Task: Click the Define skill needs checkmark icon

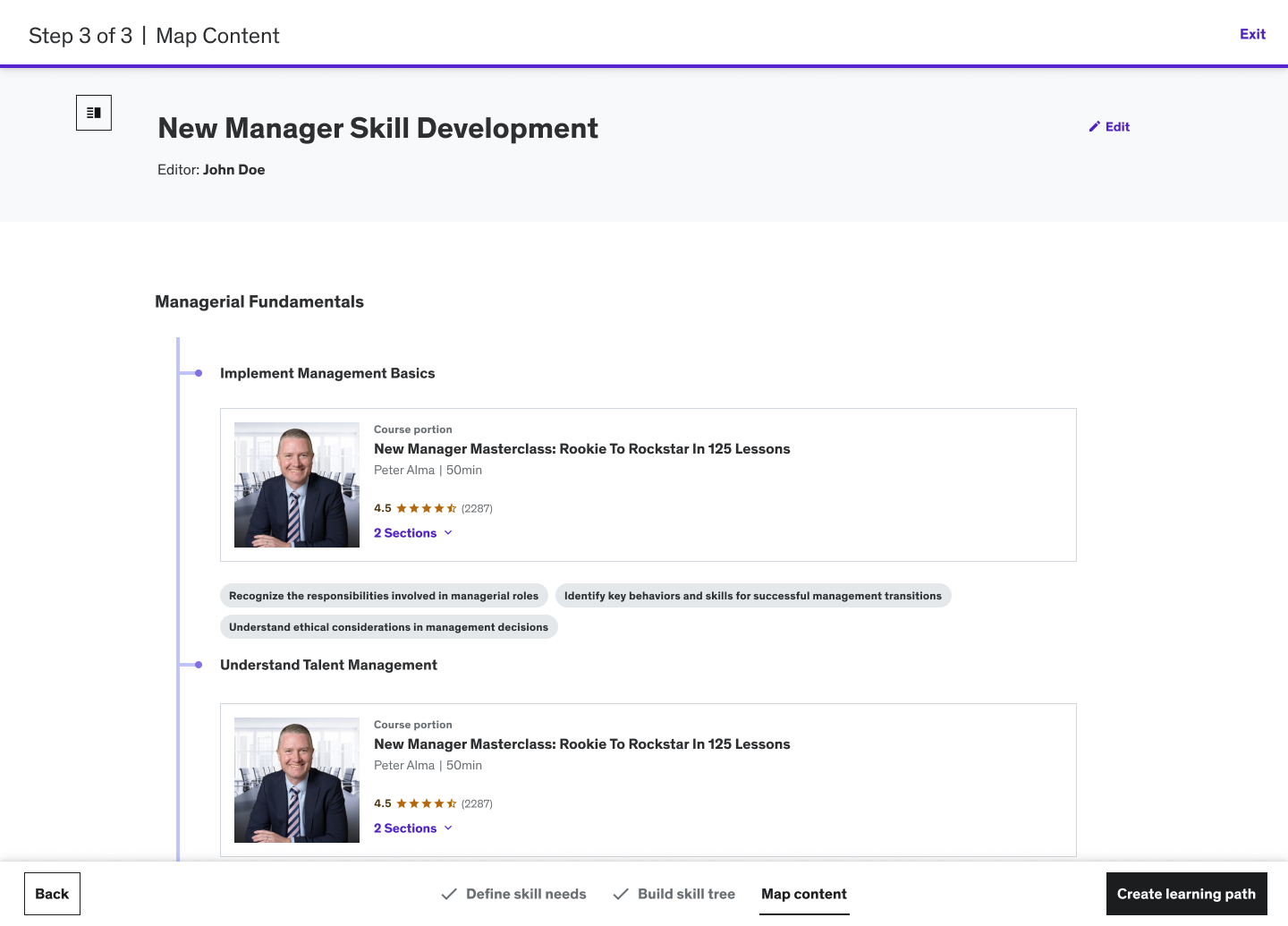Action: (x=449, y=894)
